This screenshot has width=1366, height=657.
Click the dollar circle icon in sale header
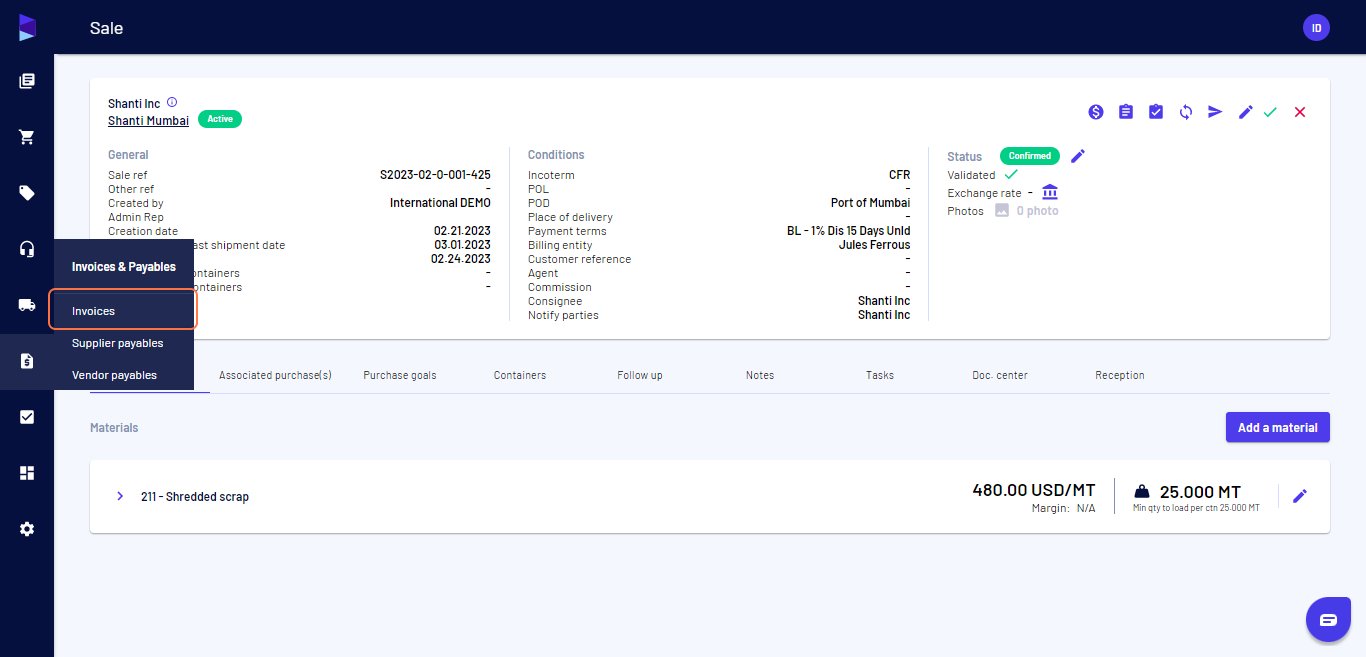pos(1096,112)
